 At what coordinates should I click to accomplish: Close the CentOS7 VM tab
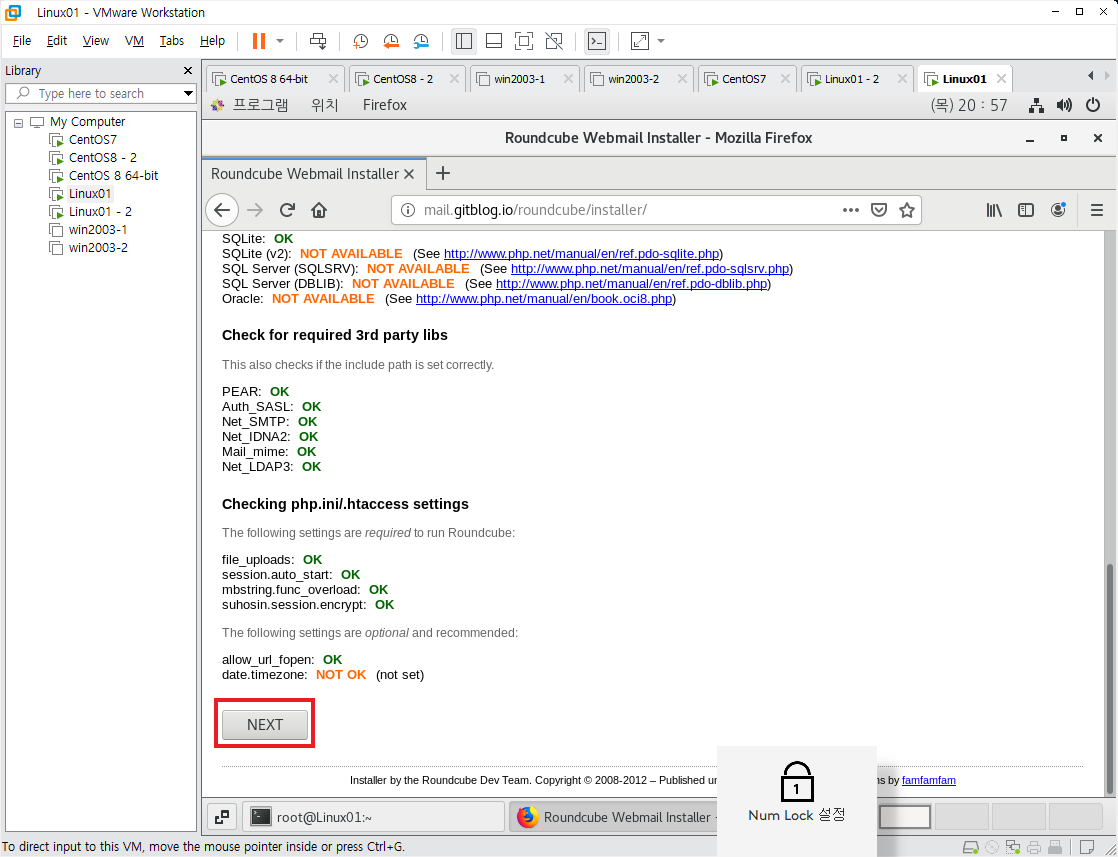[785, 79]
